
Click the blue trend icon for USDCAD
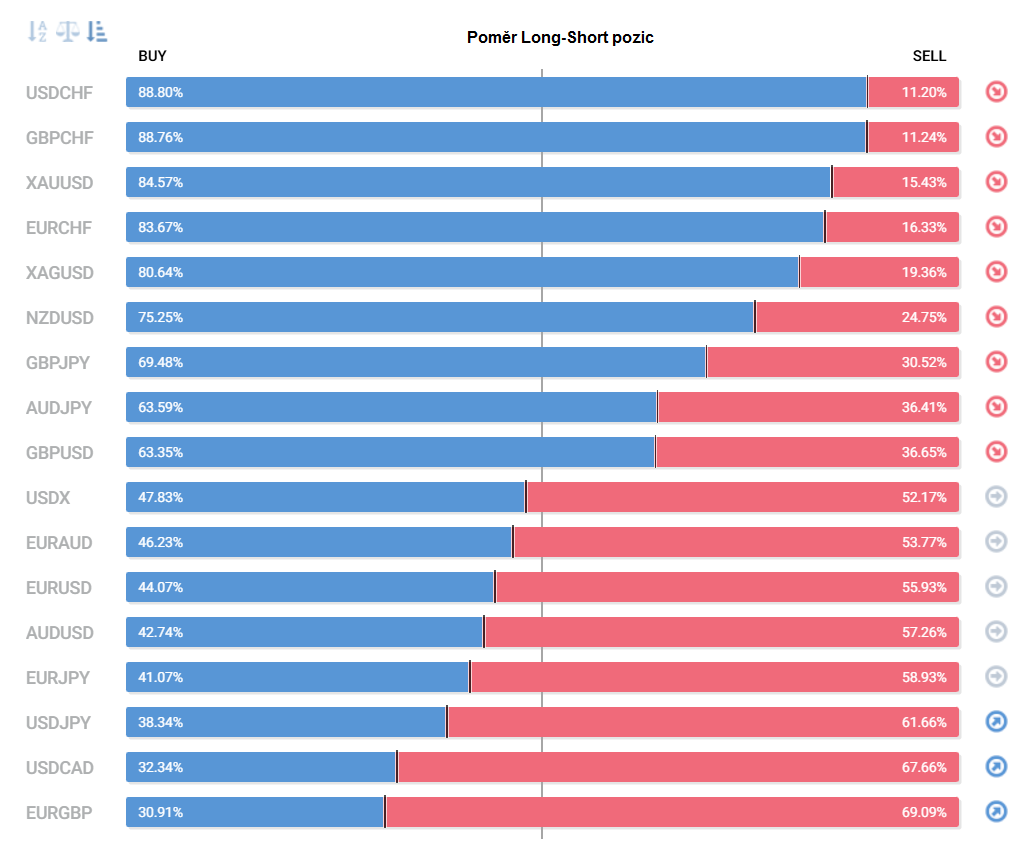pos(996,767)
